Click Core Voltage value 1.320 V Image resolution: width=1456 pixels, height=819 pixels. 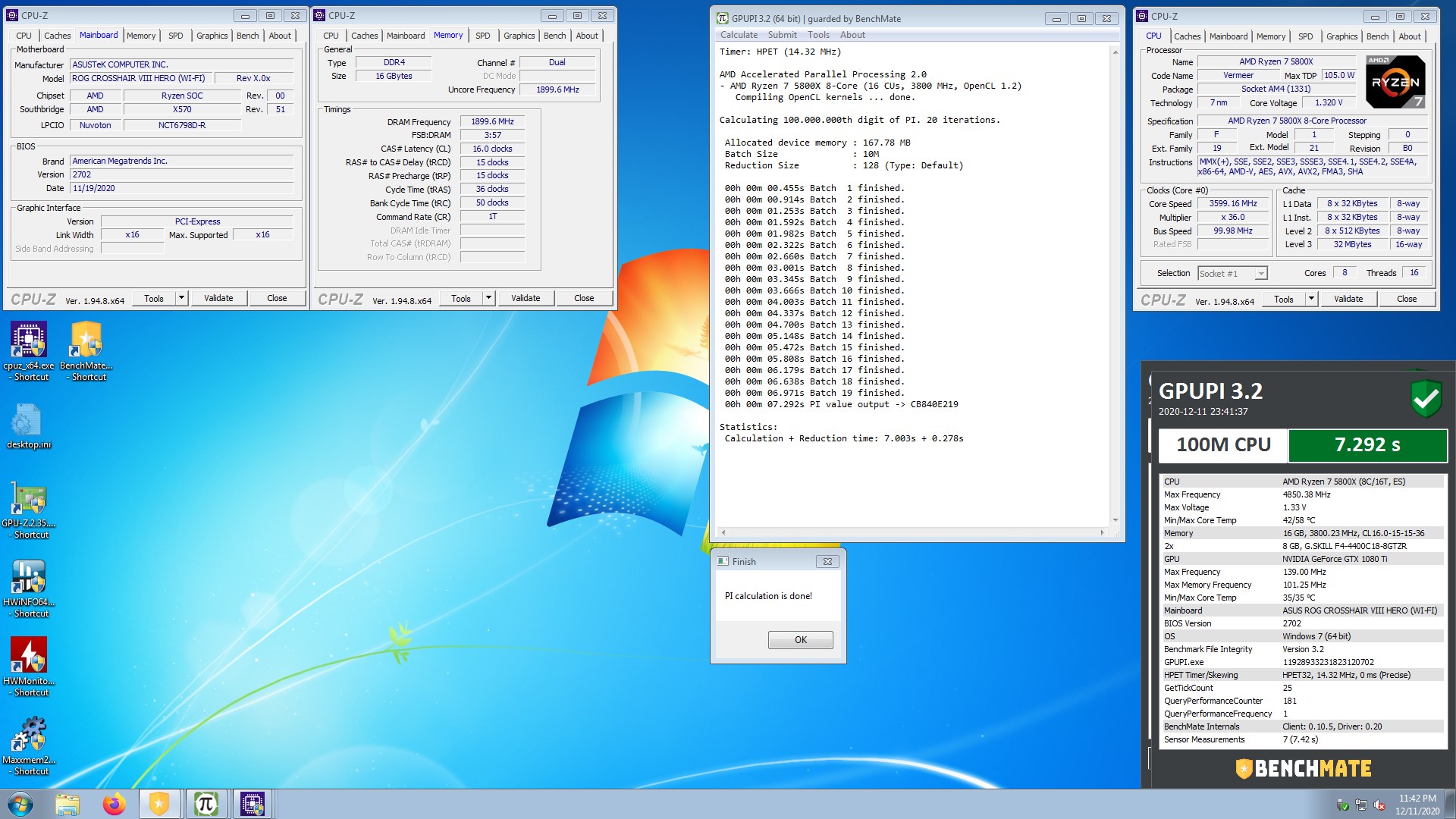point(1329,102)
